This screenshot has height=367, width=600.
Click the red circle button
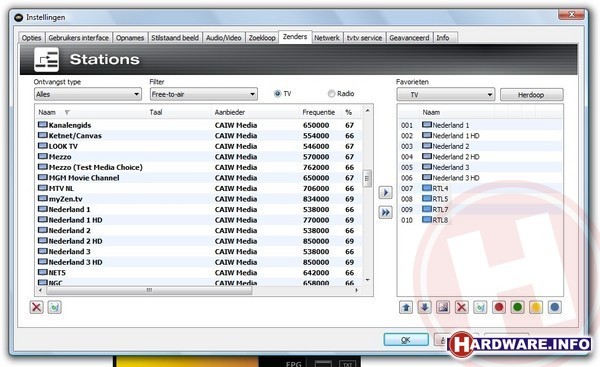499,307
